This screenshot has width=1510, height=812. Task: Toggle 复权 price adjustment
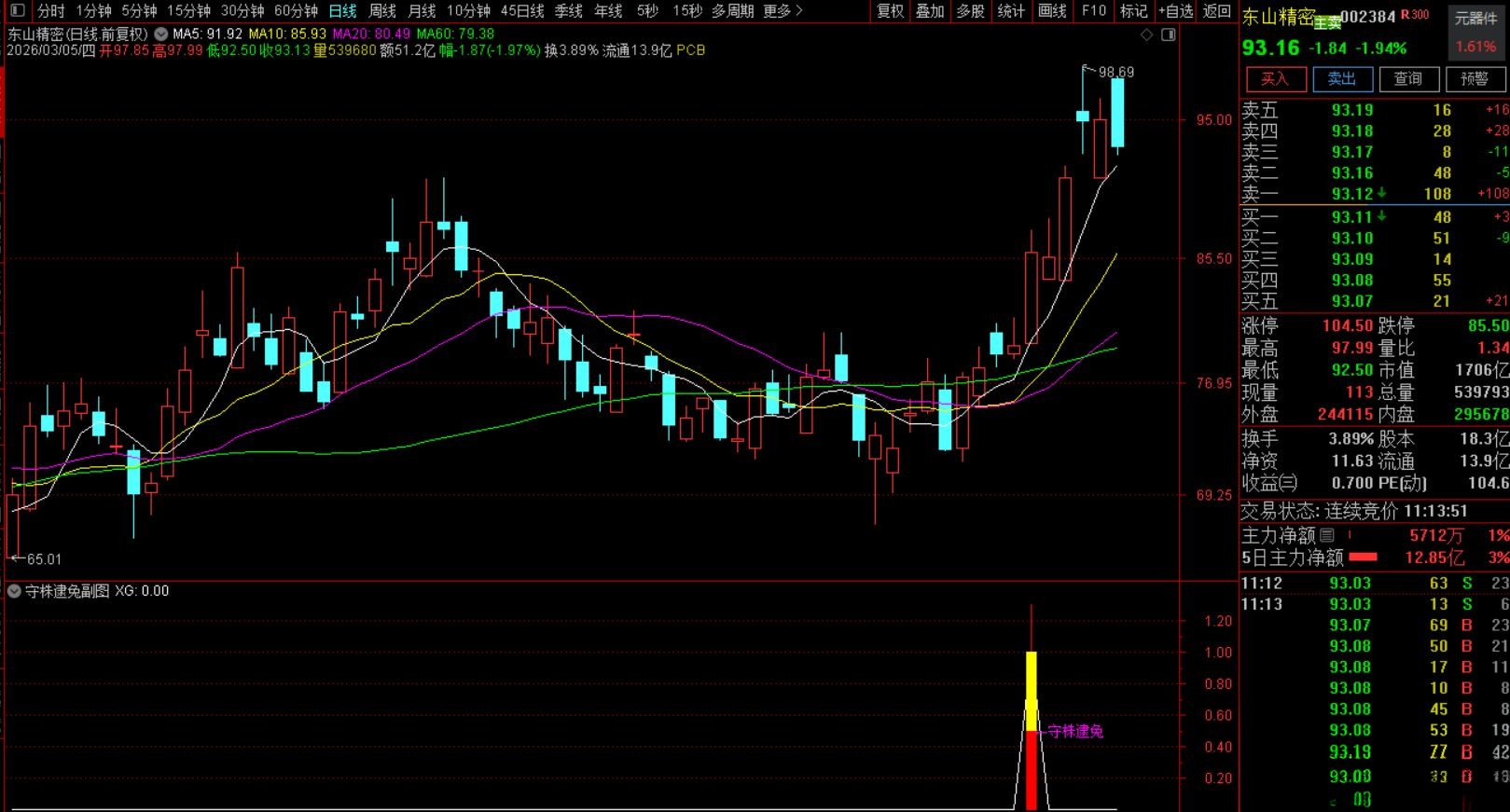point(890,11)
